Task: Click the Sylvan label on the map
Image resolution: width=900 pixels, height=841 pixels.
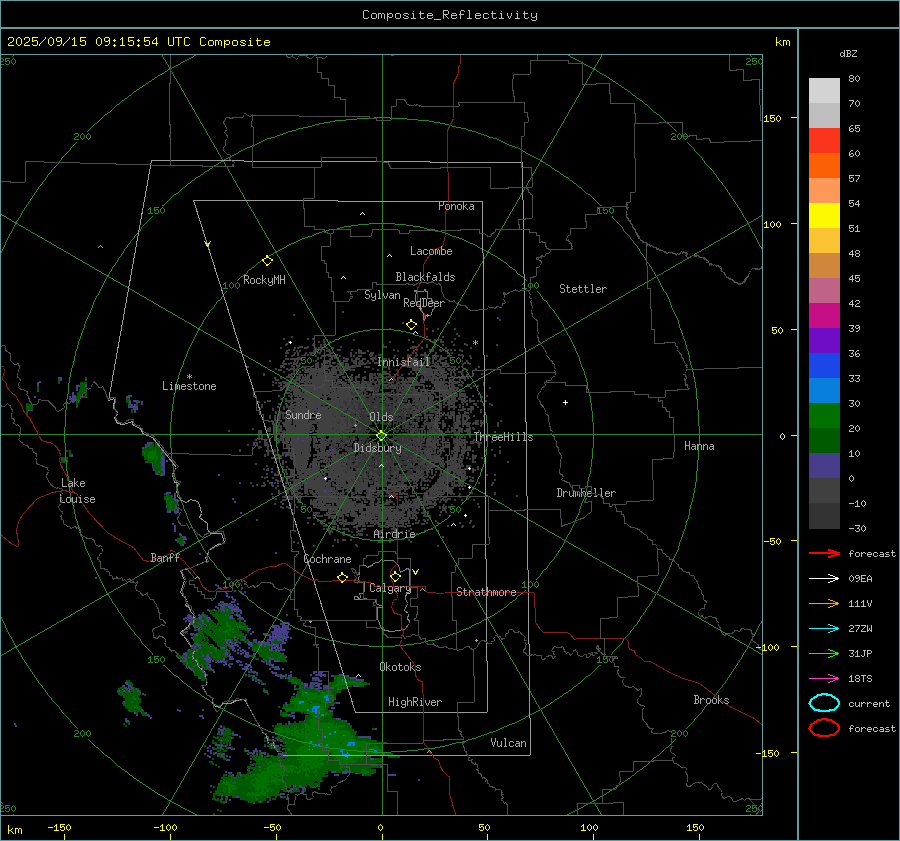Action: (382, 295)
